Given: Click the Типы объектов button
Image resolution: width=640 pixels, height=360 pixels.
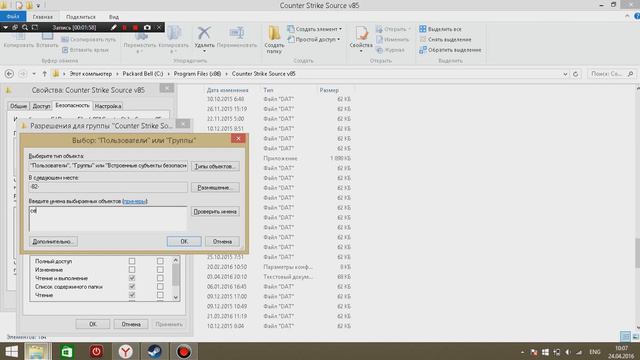Looking at the screenshot, I should [215, 167].
